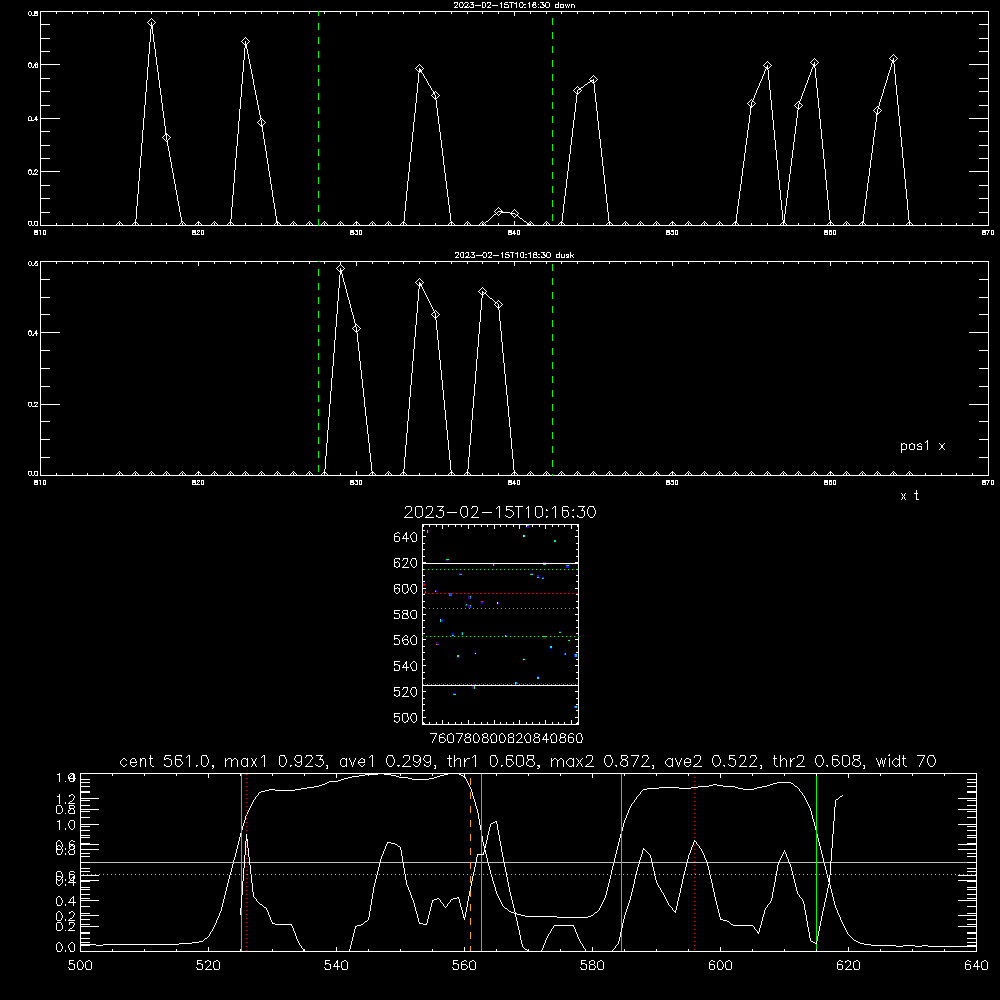Click the upper solid white line in scatter plot
The height and width of the screenshot is (1000, 1000).
point(501,564)
